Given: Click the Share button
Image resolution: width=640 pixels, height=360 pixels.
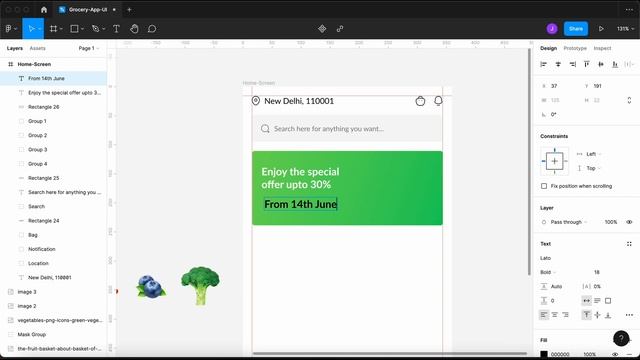Looking at the screenshot, I should coord(576,29).
